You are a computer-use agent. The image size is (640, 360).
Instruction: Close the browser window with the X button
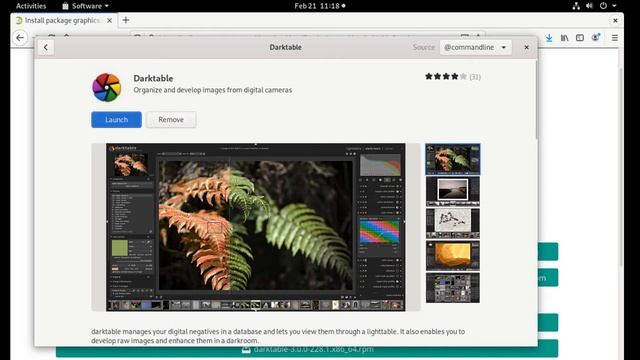(615, 20)
